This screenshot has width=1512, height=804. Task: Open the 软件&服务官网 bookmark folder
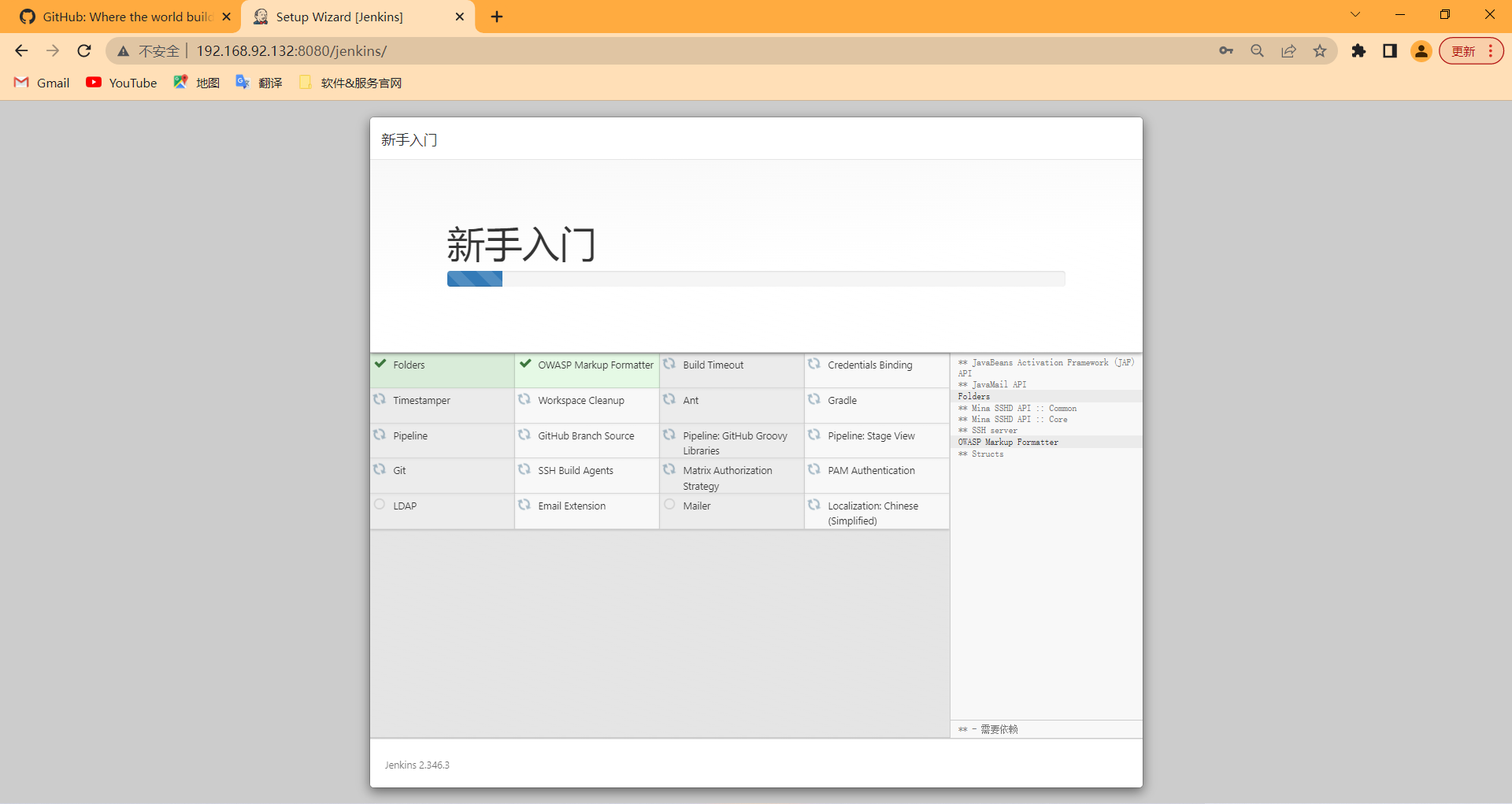(x=350, y=83)
